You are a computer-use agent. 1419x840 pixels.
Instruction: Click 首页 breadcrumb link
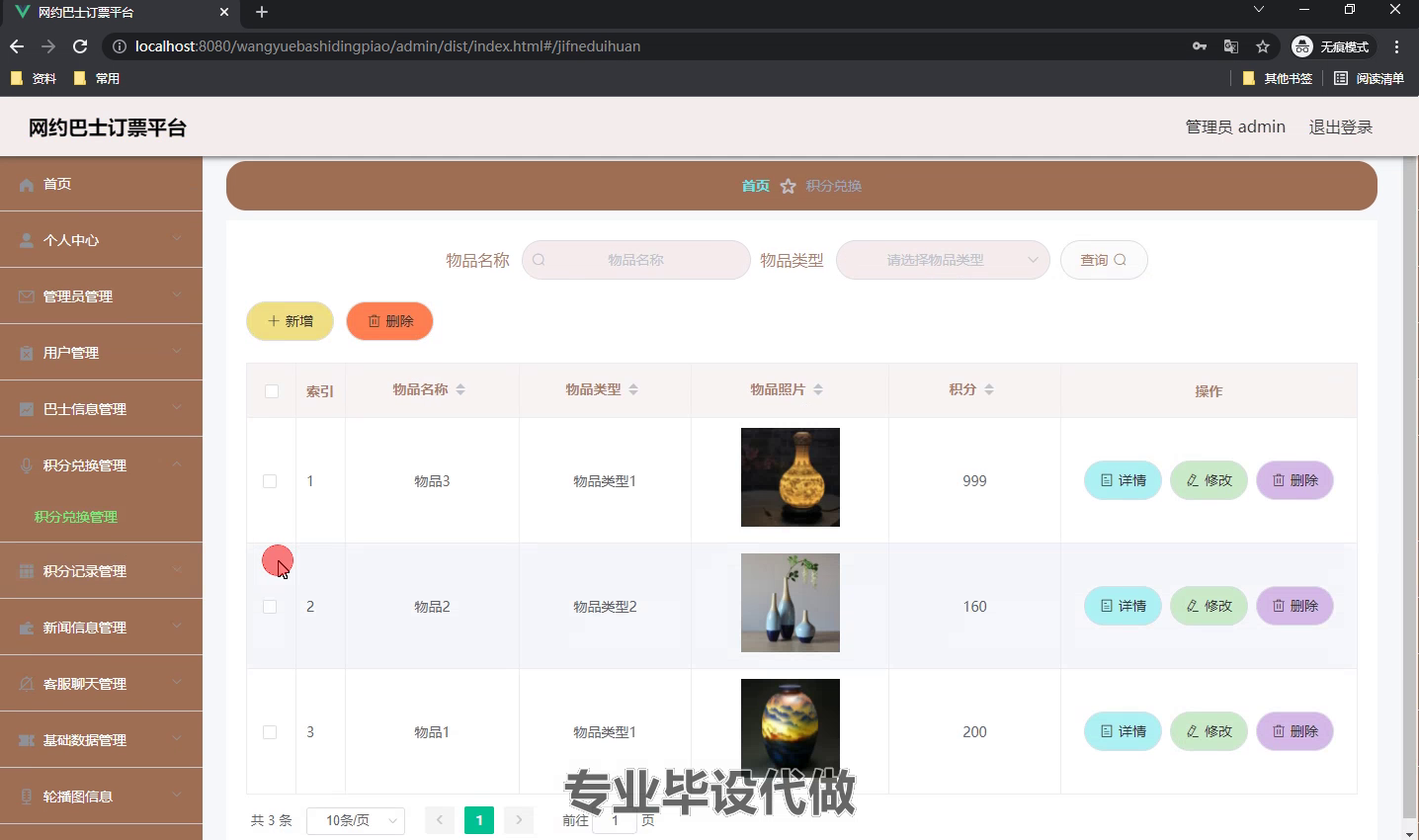pyautogui.click(x=756, y=186)
